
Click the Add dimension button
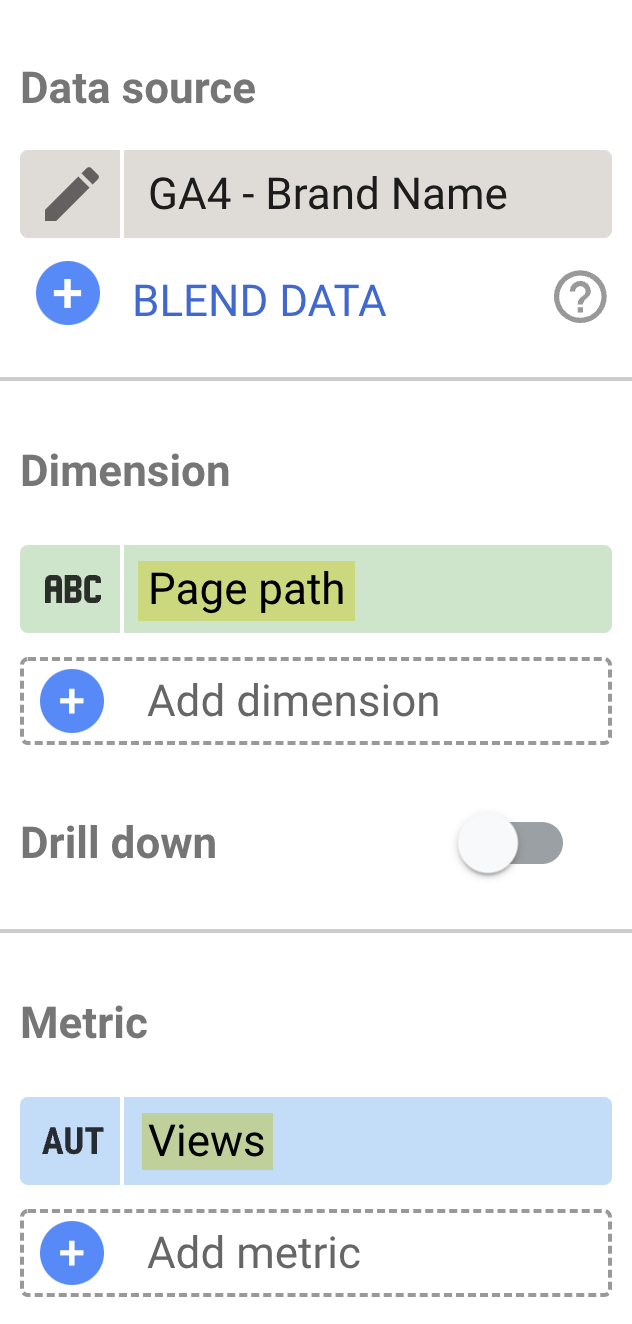tap(292, 701)
